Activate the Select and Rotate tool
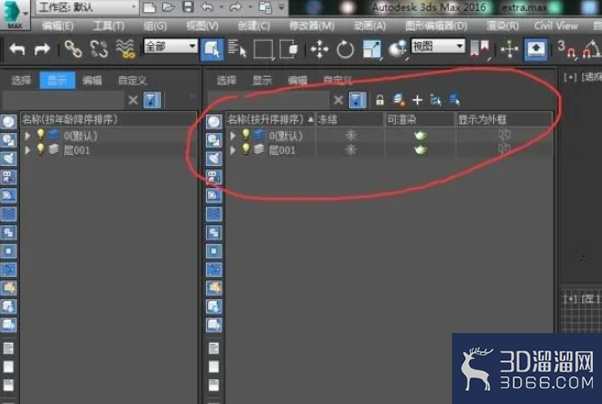The height and width of the screenshot is (404, 602). (345, 49)
